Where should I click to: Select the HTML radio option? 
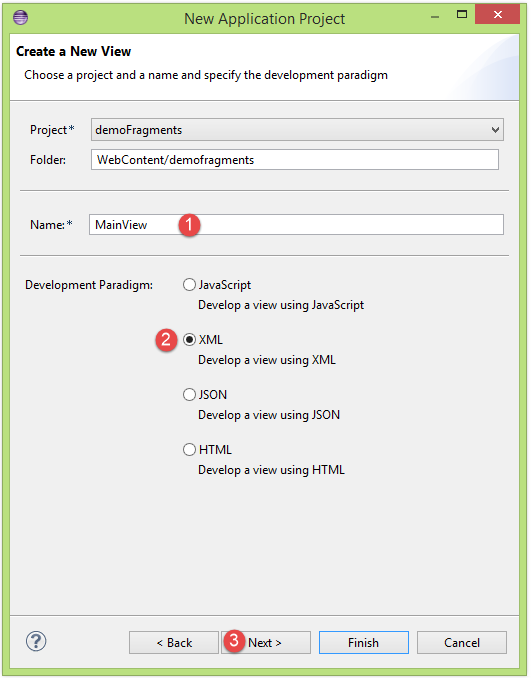[x=189, y=450]
